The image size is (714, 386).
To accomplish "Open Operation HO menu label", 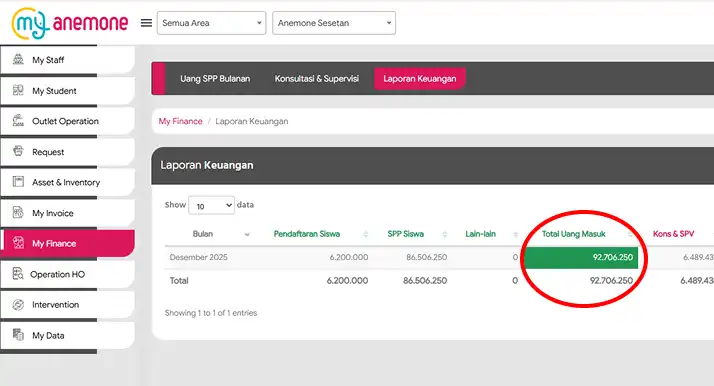I will click(57, 274).
